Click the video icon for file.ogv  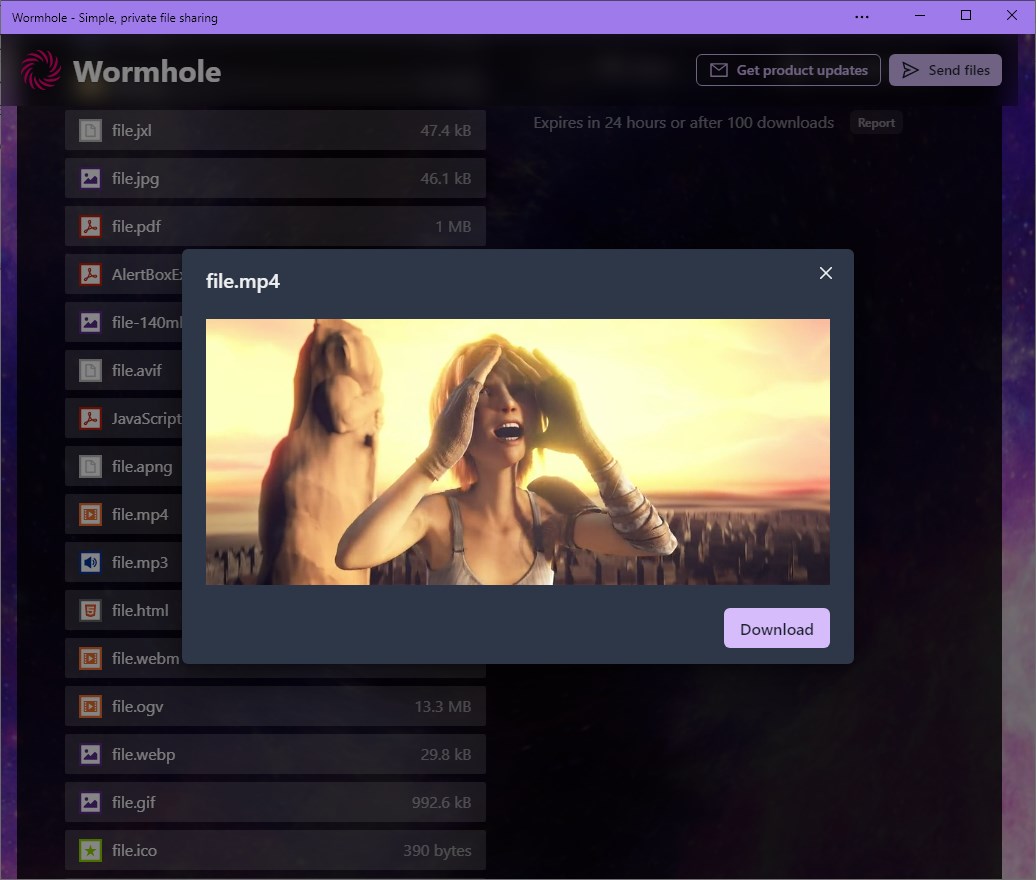point(91,706)
